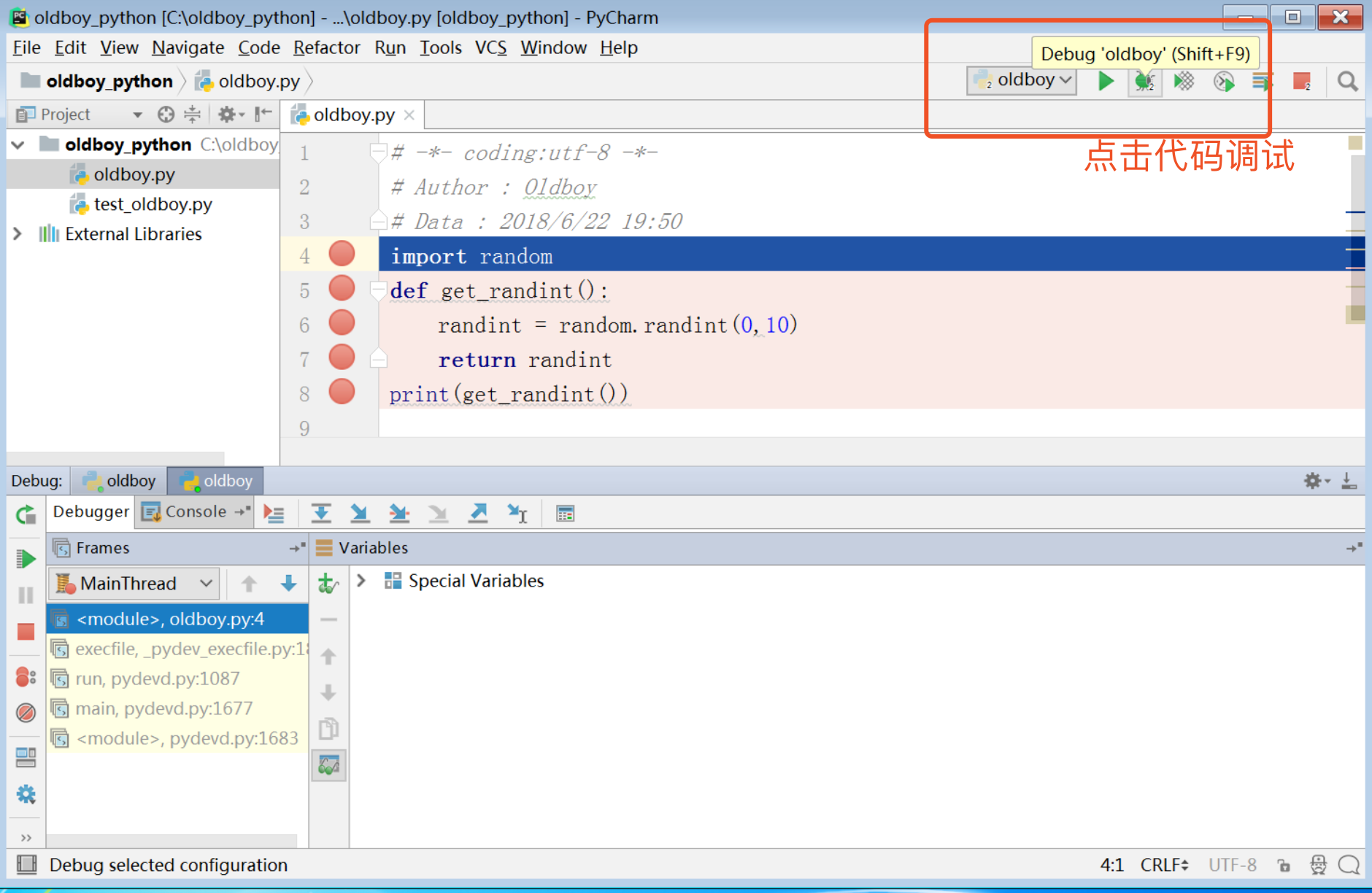Select the main, pydevd.py:1677 frame
Screen dimensions: 1372x893
(177, 708)
